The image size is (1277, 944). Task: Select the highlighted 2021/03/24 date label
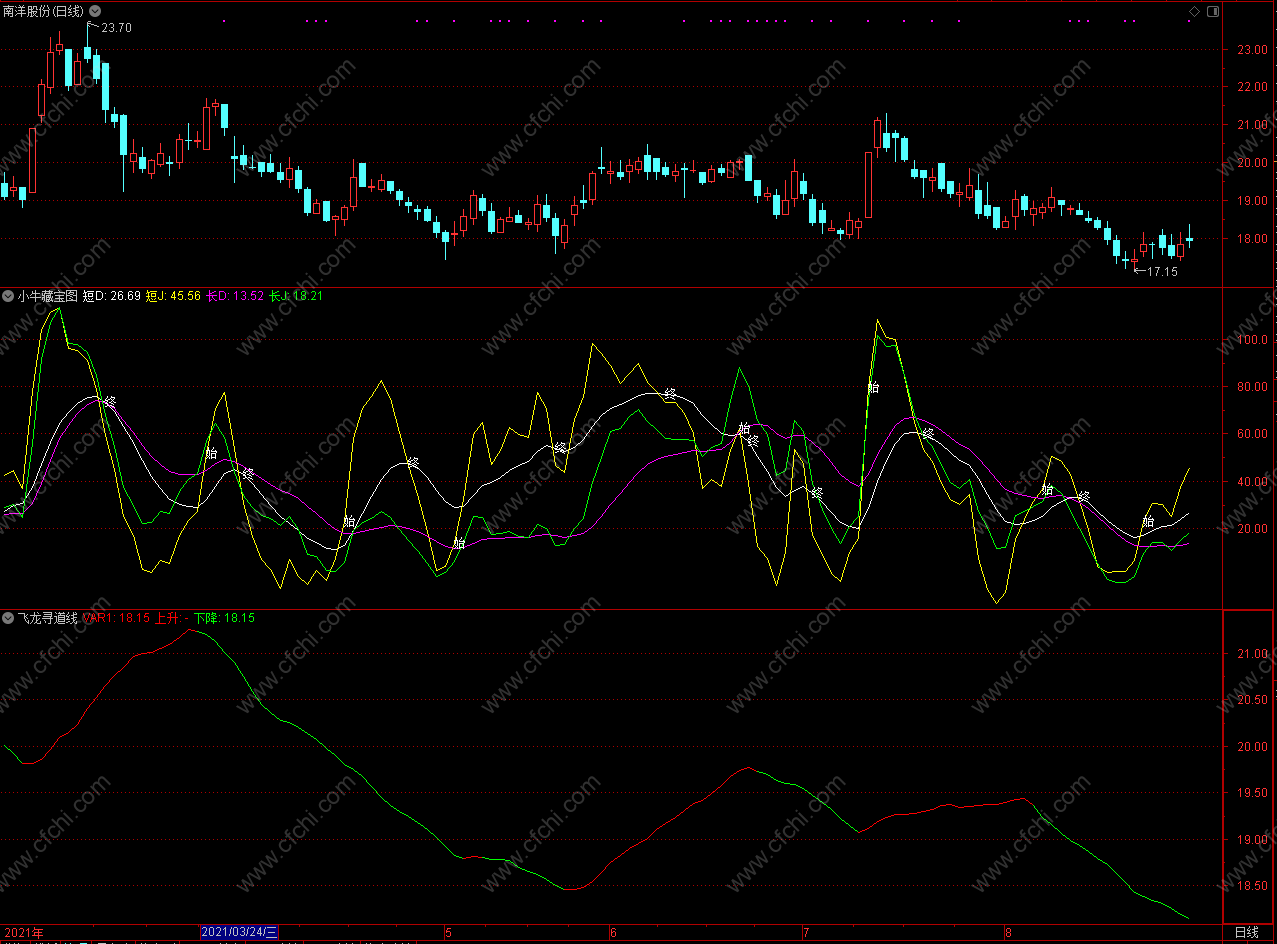[x=240, y=932]
